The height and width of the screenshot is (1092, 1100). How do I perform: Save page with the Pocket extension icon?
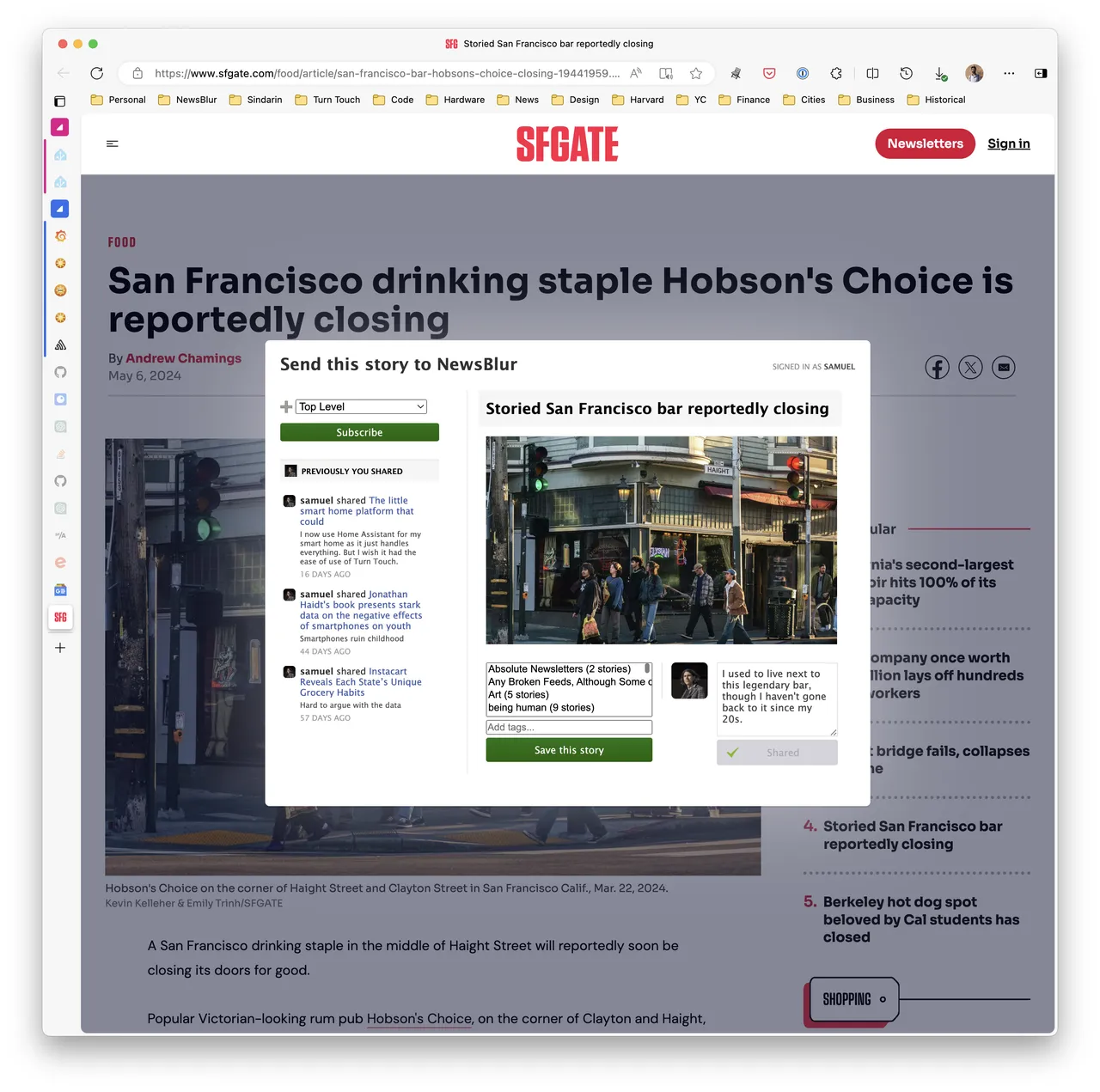(769, 73)
